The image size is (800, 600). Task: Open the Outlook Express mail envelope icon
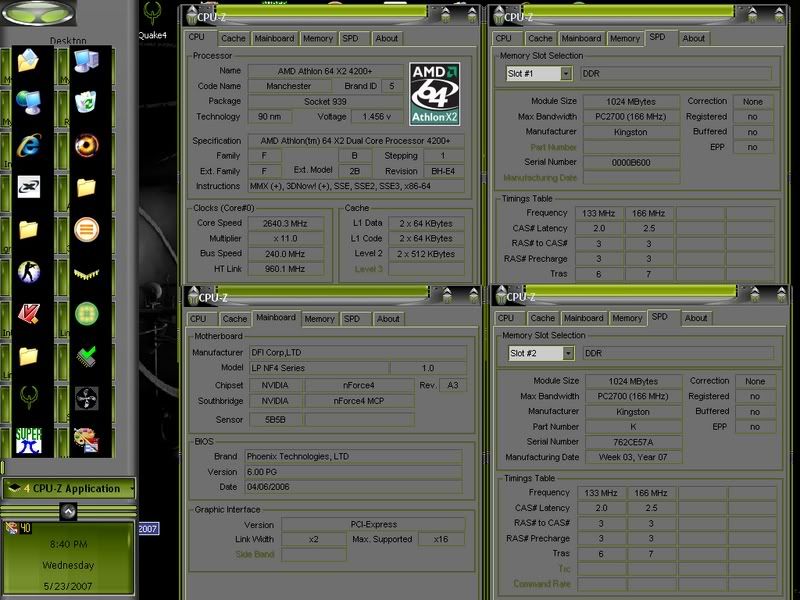pyautogui.click(x=28, y=60)
